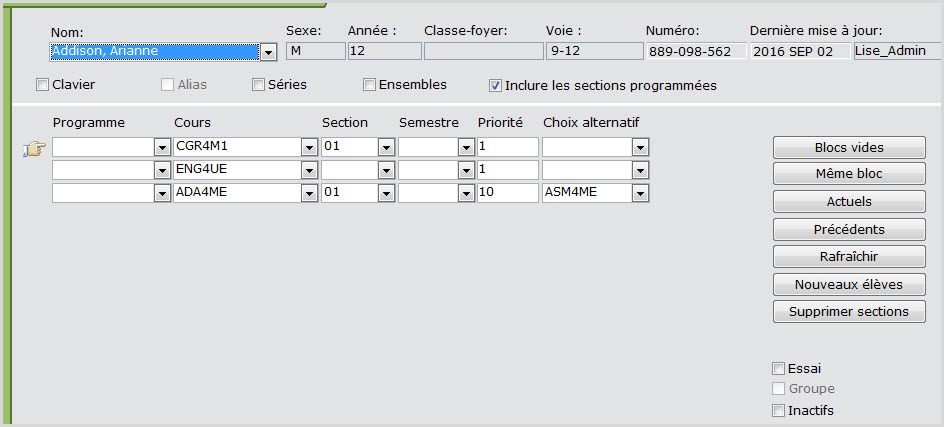Click the Priorité field containing 10

(x=507, y=193)
